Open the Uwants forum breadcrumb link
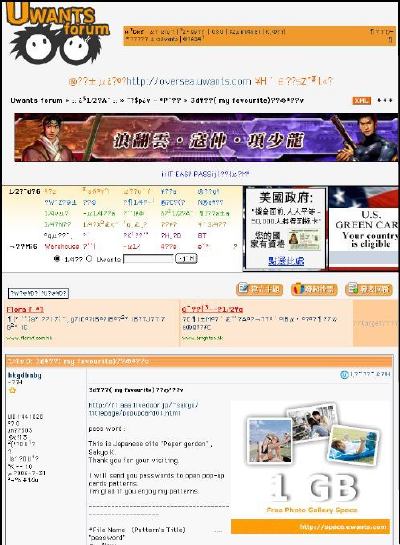 36,100
